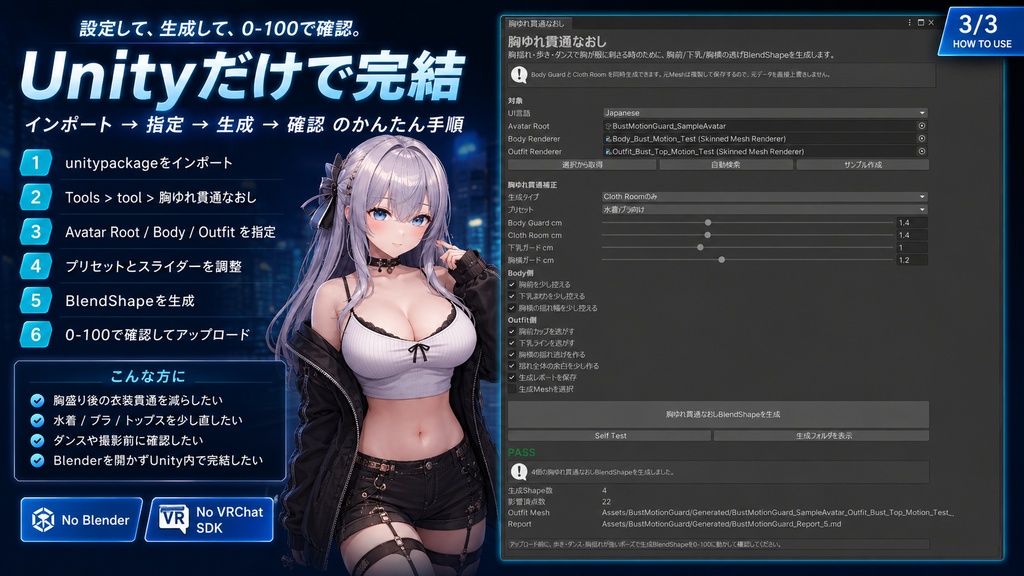Click the bullet Blenderを開かずUnity内で完結したい

point(158,460)
